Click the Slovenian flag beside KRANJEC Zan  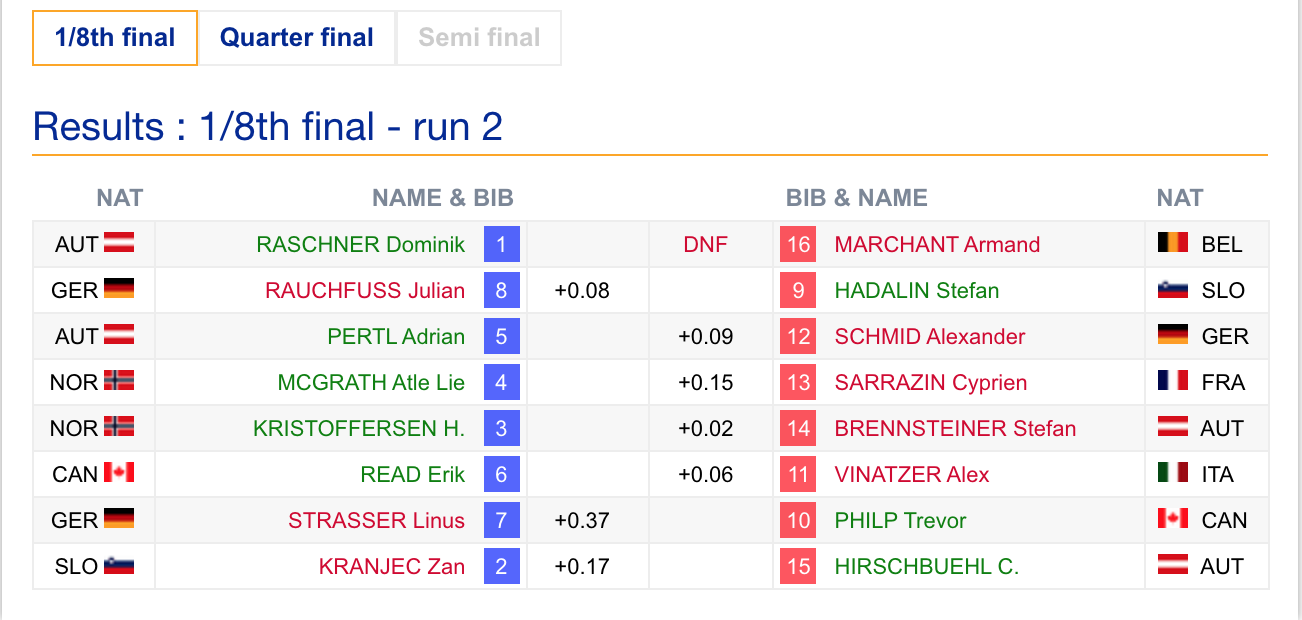click(119, 565)
